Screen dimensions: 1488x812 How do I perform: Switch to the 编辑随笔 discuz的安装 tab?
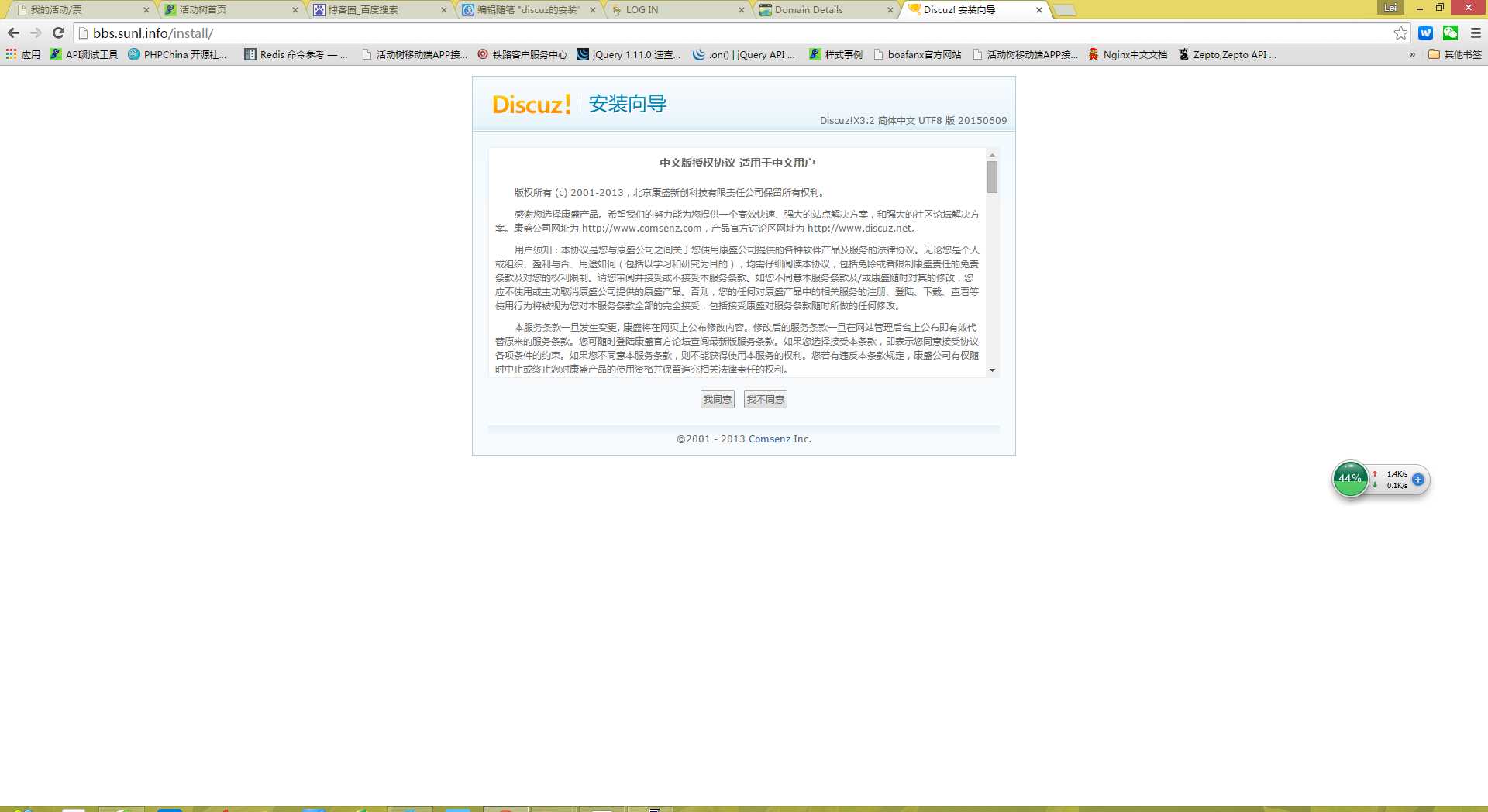pos(527,10)
